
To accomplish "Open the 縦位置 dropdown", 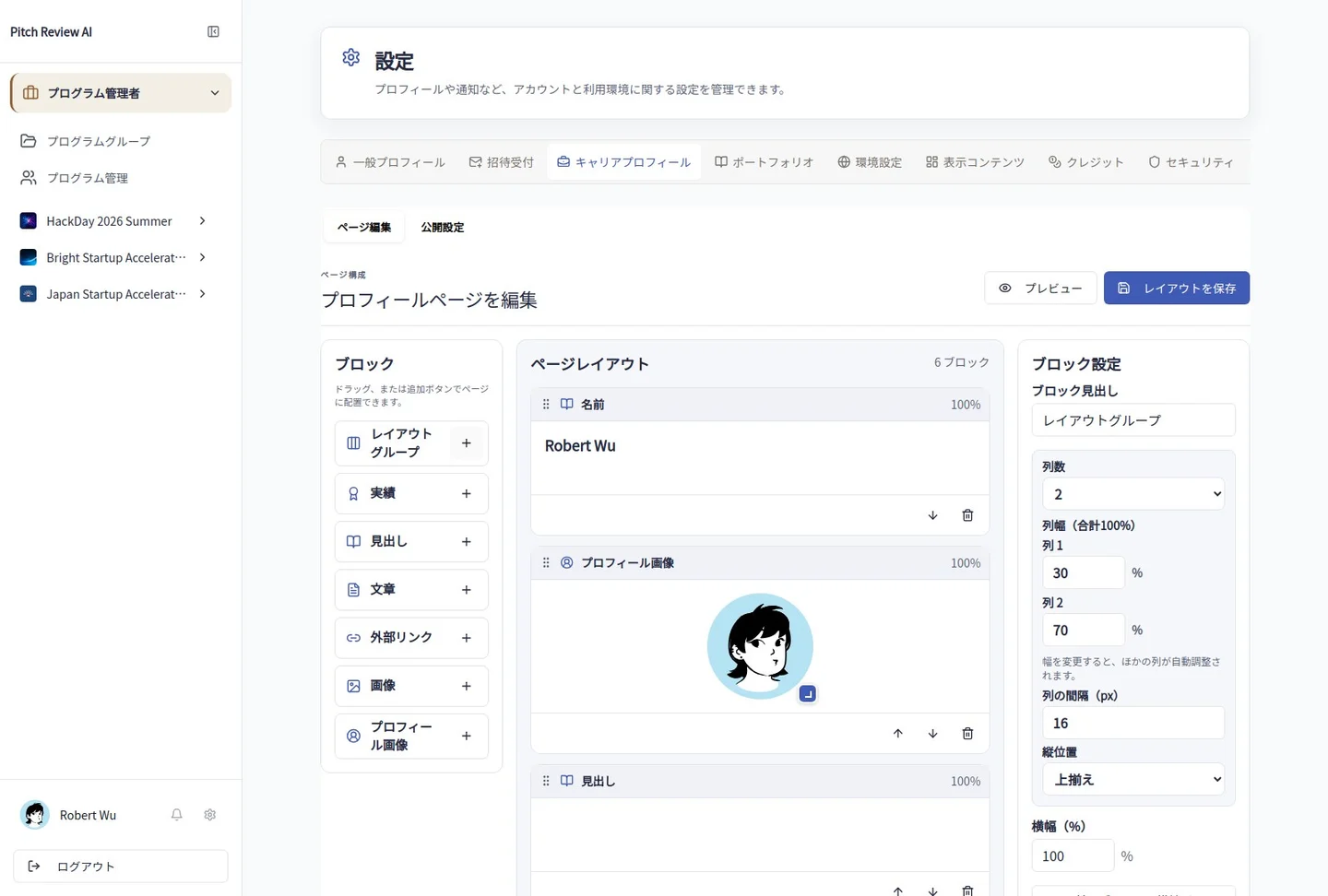I will click(x=1133, y=780).
